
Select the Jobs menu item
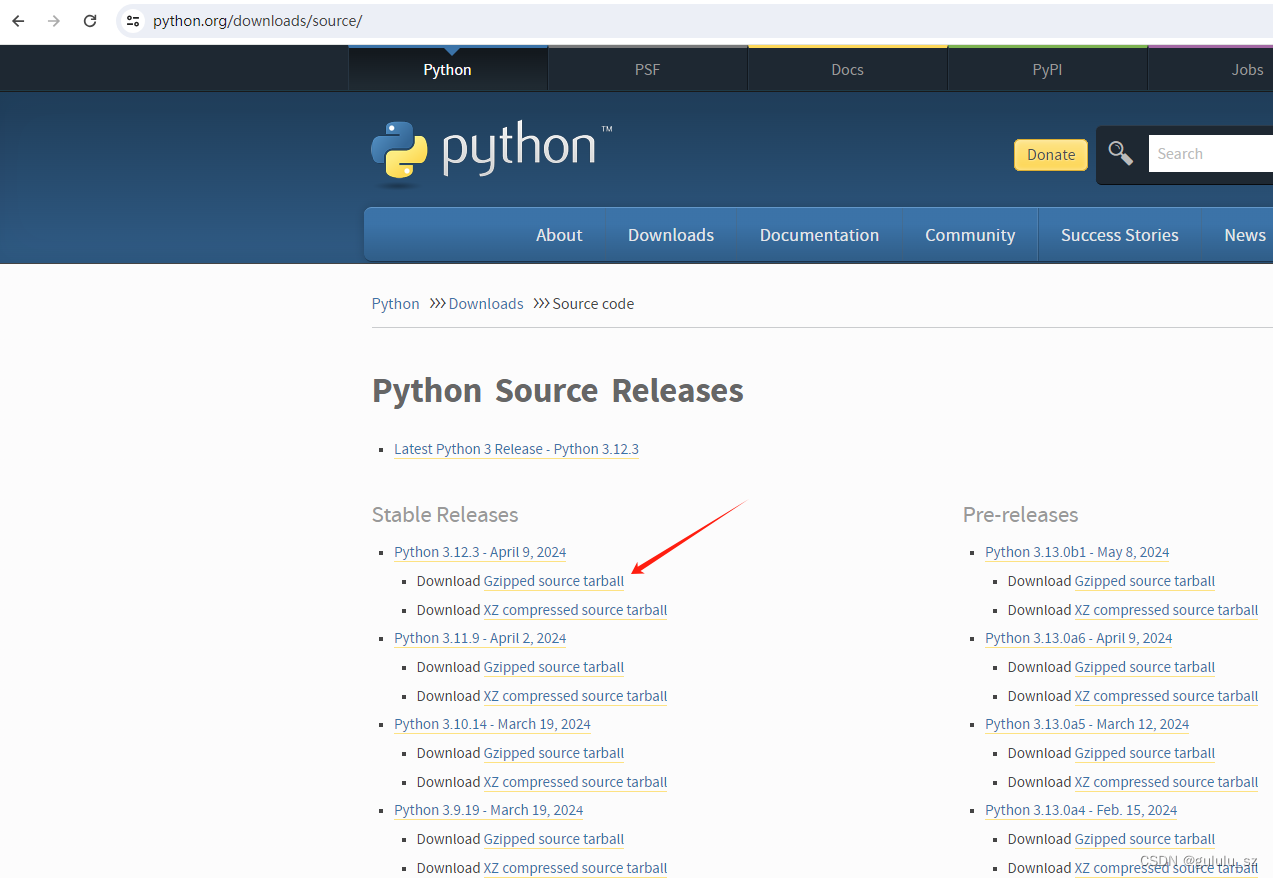point(1247,68)
